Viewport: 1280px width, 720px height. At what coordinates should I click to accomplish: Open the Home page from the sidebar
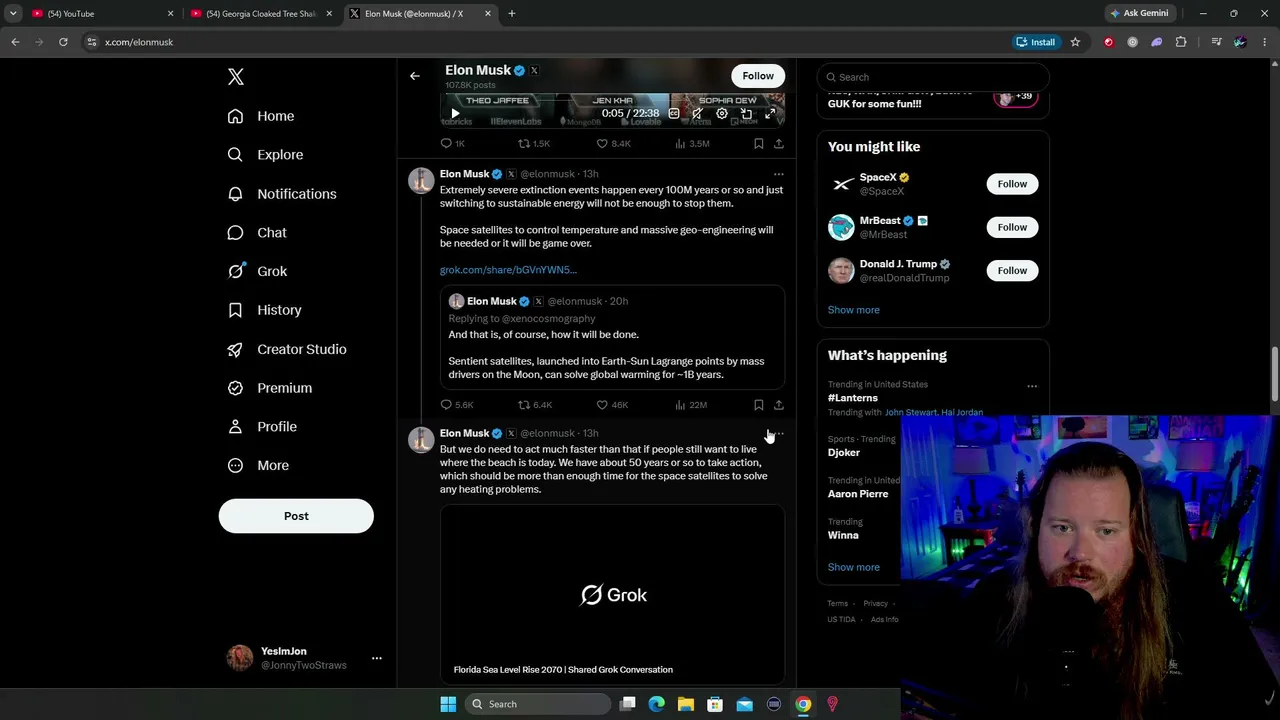(261, 116)
